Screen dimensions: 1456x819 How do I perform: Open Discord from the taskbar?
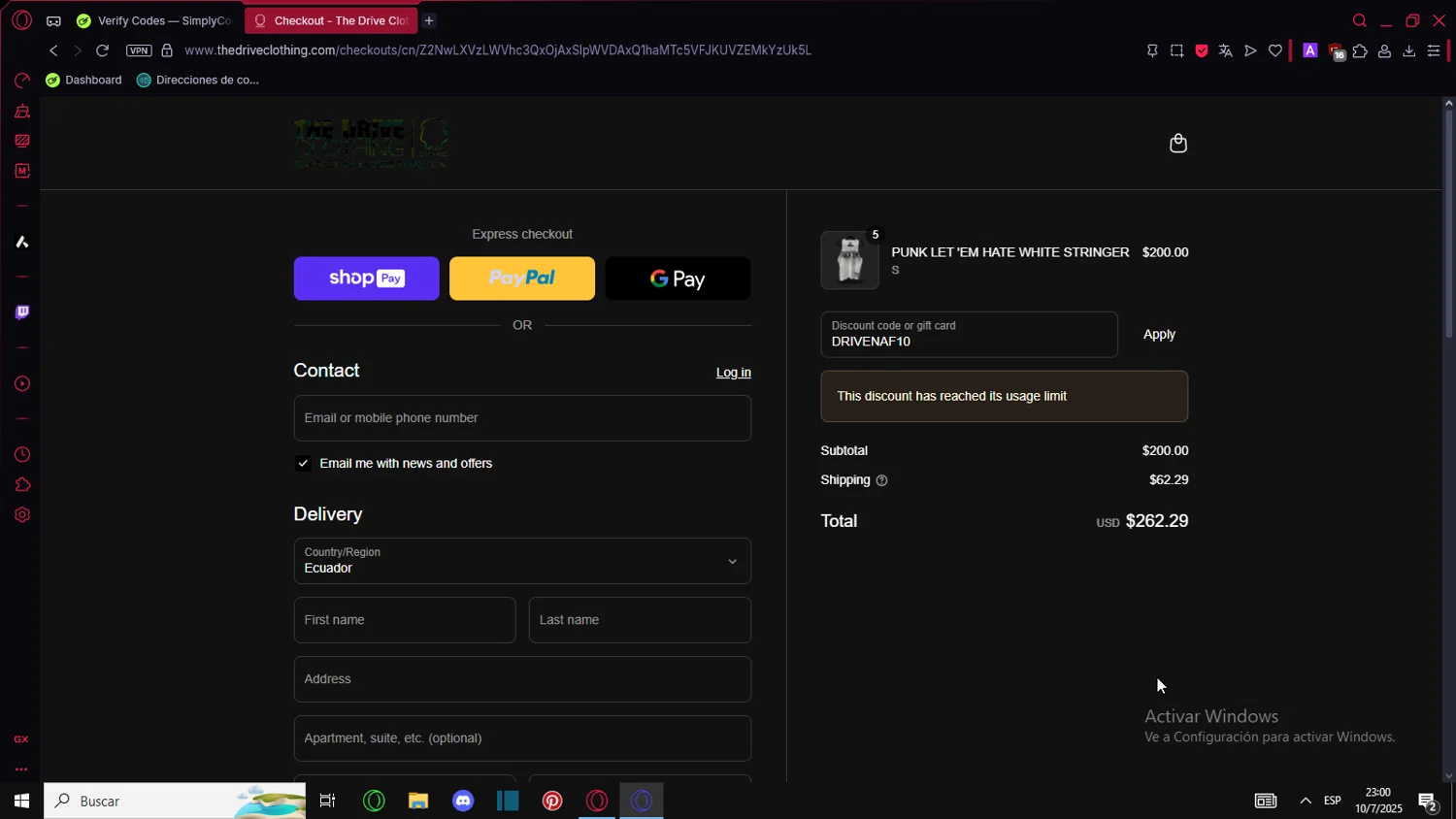point(463,801)
